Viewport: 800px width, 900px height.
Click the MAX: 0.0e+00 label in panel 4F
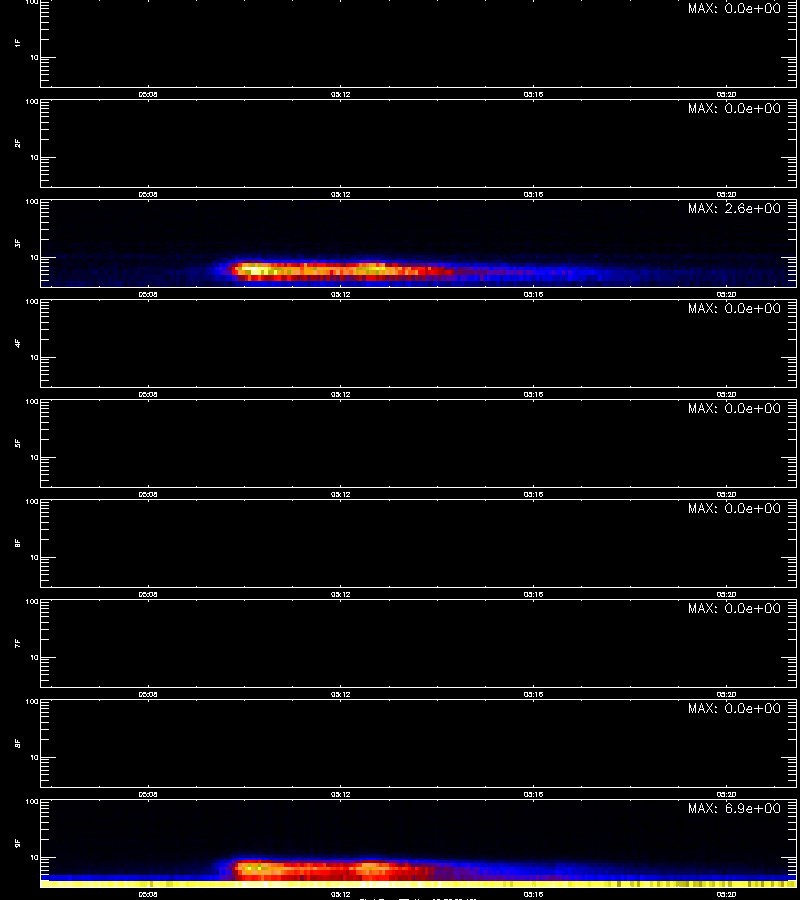[734, 308]
